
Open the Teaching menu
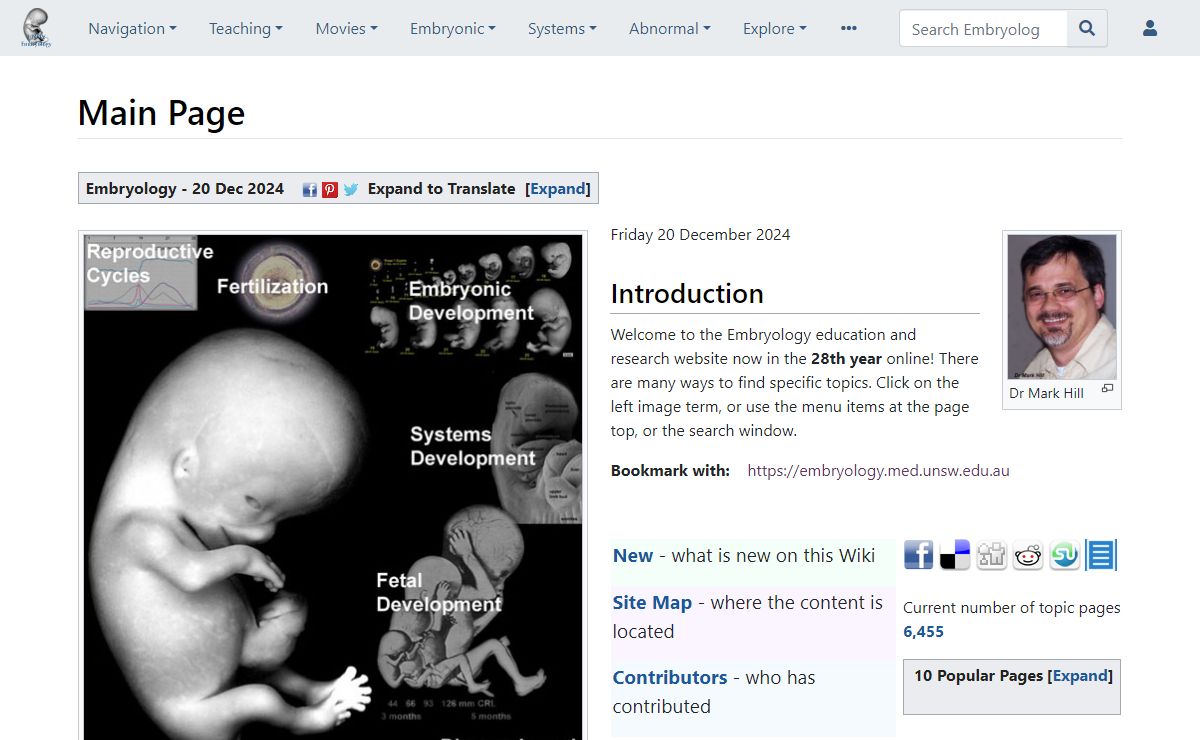(245, 29)
